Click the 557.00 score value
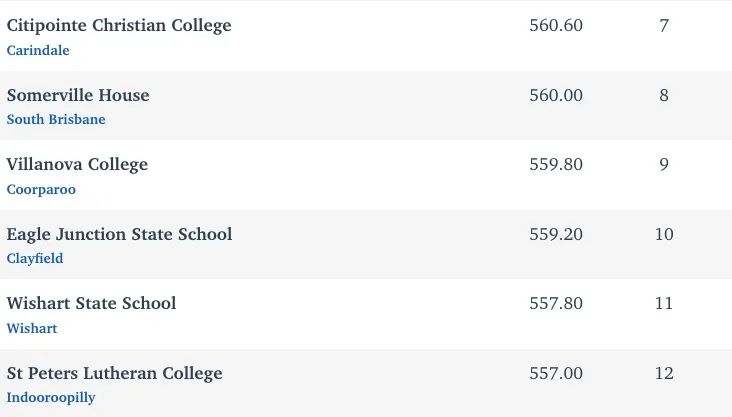This screenshot has height=417, width=732. click(x=556, y=374)
